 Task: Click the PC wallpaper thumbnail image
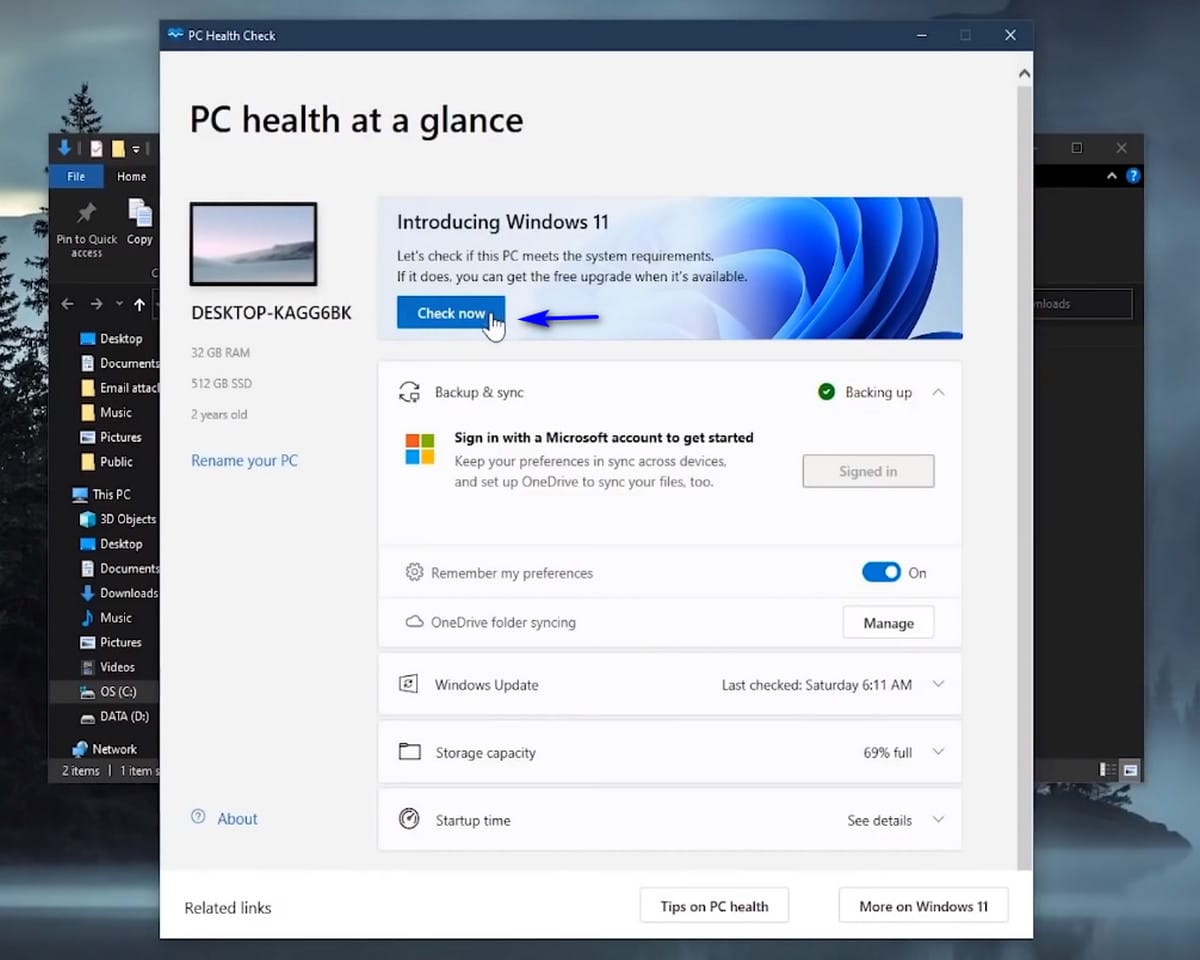[x=254, y=245]
